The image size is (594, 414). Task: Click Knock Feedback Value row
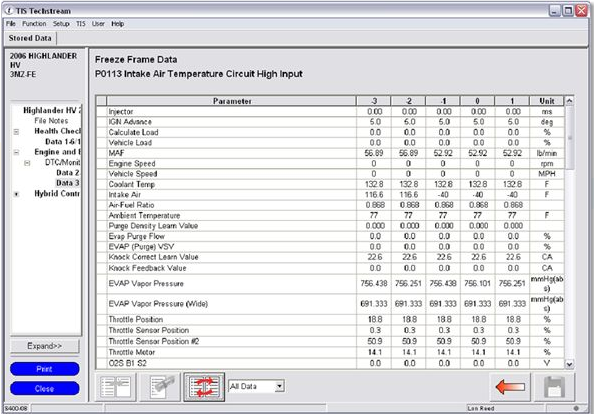click(x=330, y=268)
